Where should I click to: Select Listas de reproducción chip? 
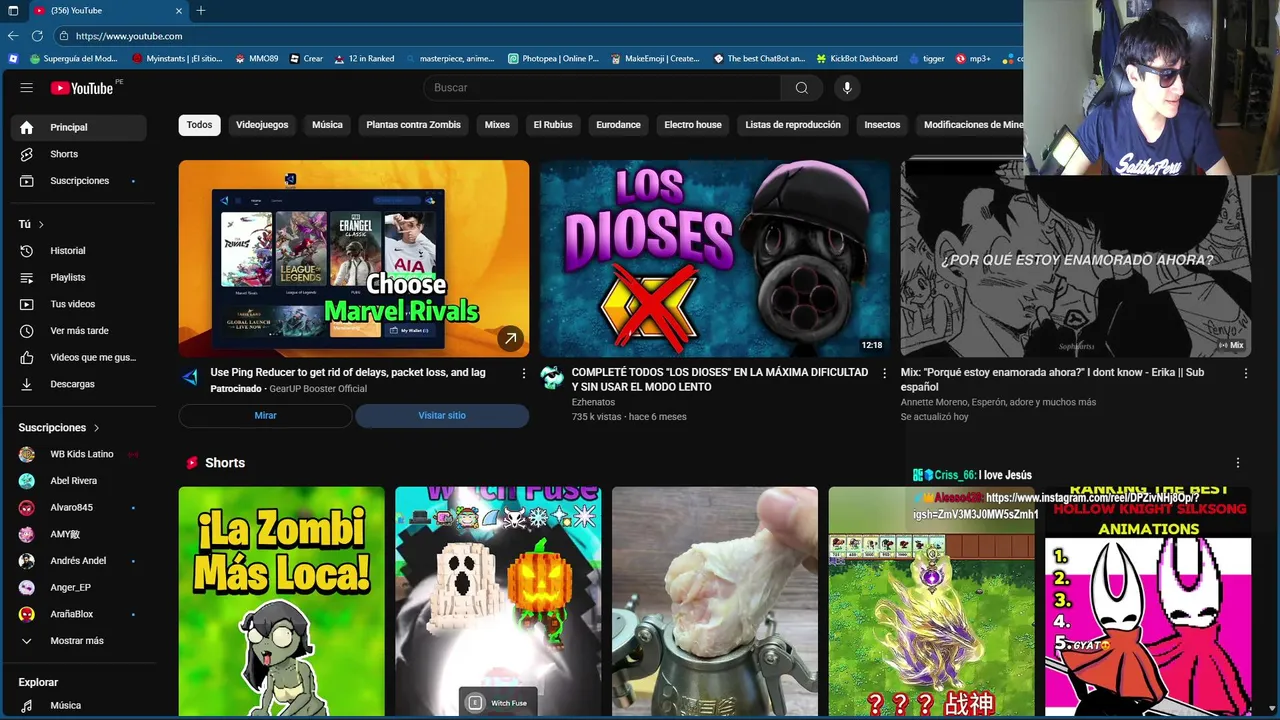[793, 125]
